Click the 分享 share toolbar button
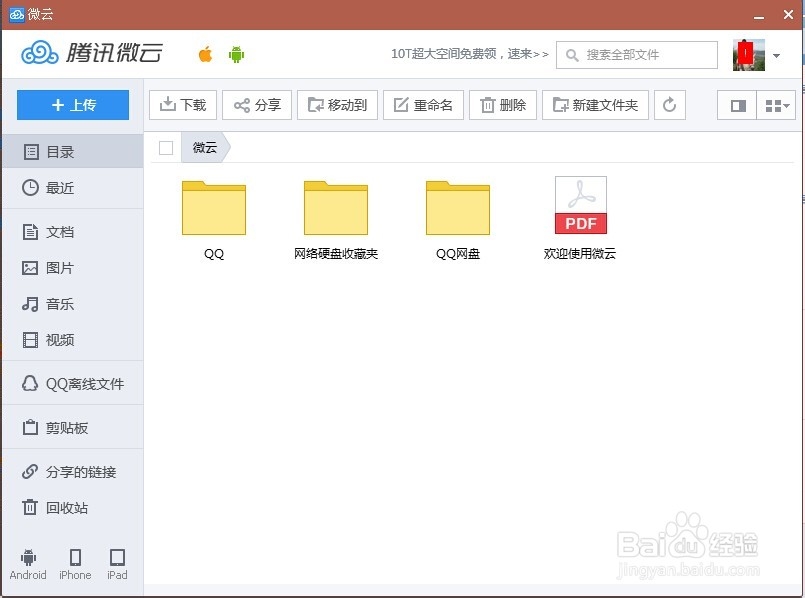This screenshot has height=598, width=805. 257,105
